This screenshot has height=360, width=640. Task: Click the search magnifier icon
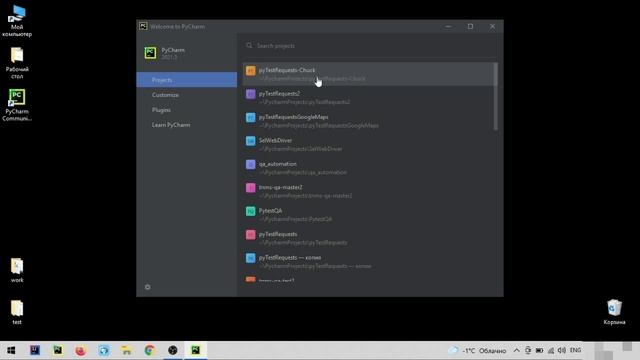pos(249,45)
